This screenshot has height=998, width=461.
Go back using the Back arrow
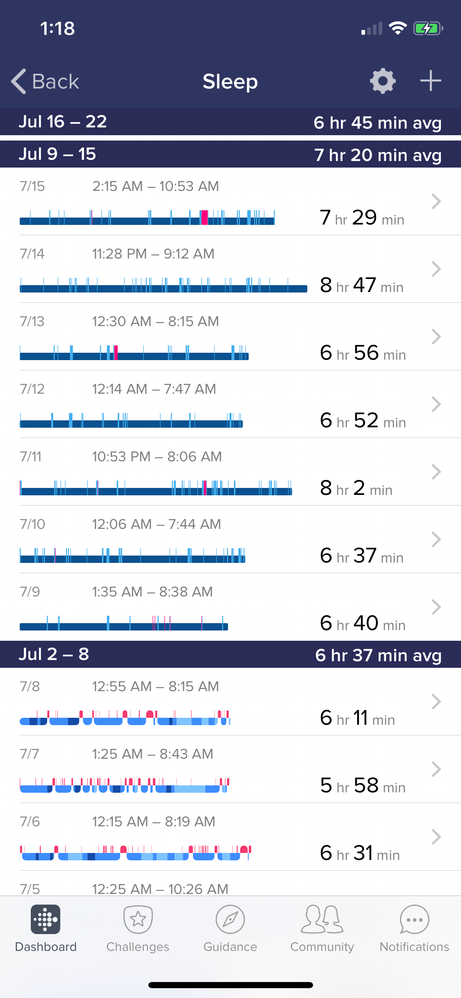coord(45,81)
